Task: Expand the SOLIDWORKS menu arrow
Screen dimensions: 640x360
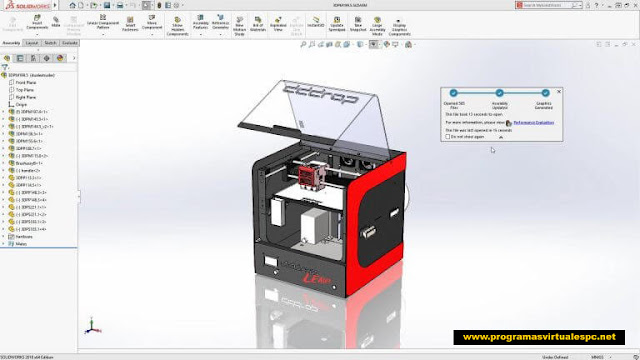Action: pos(55,5)
